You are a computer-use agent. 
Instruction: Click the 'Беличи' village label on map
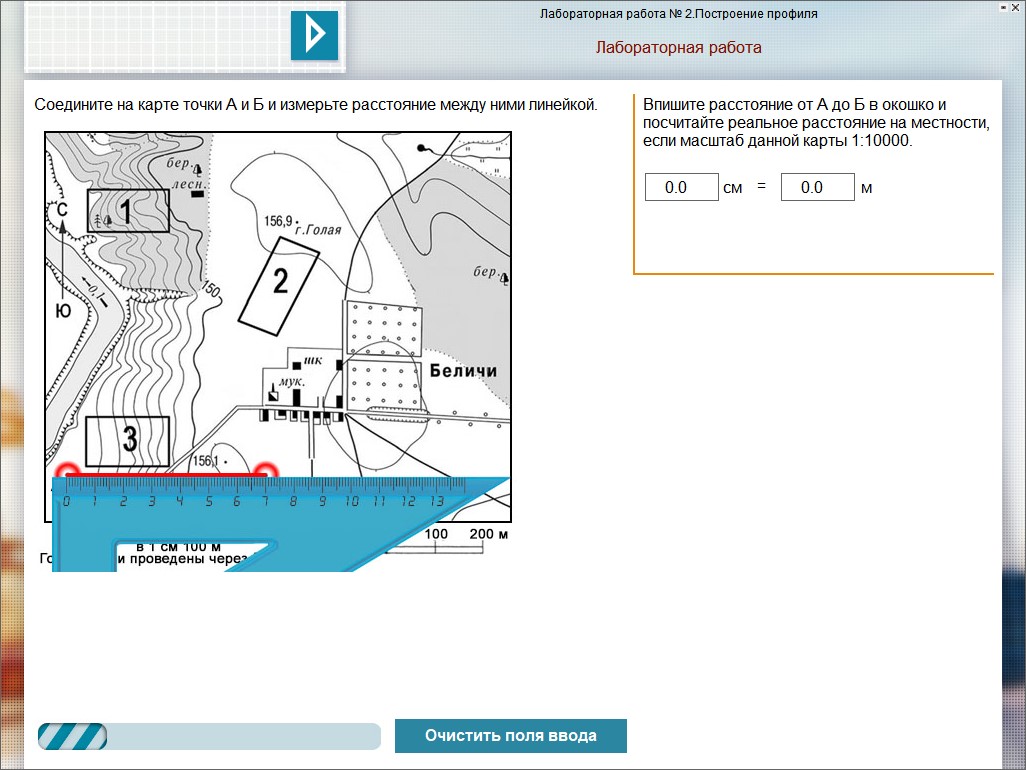[x=463, y=371]
